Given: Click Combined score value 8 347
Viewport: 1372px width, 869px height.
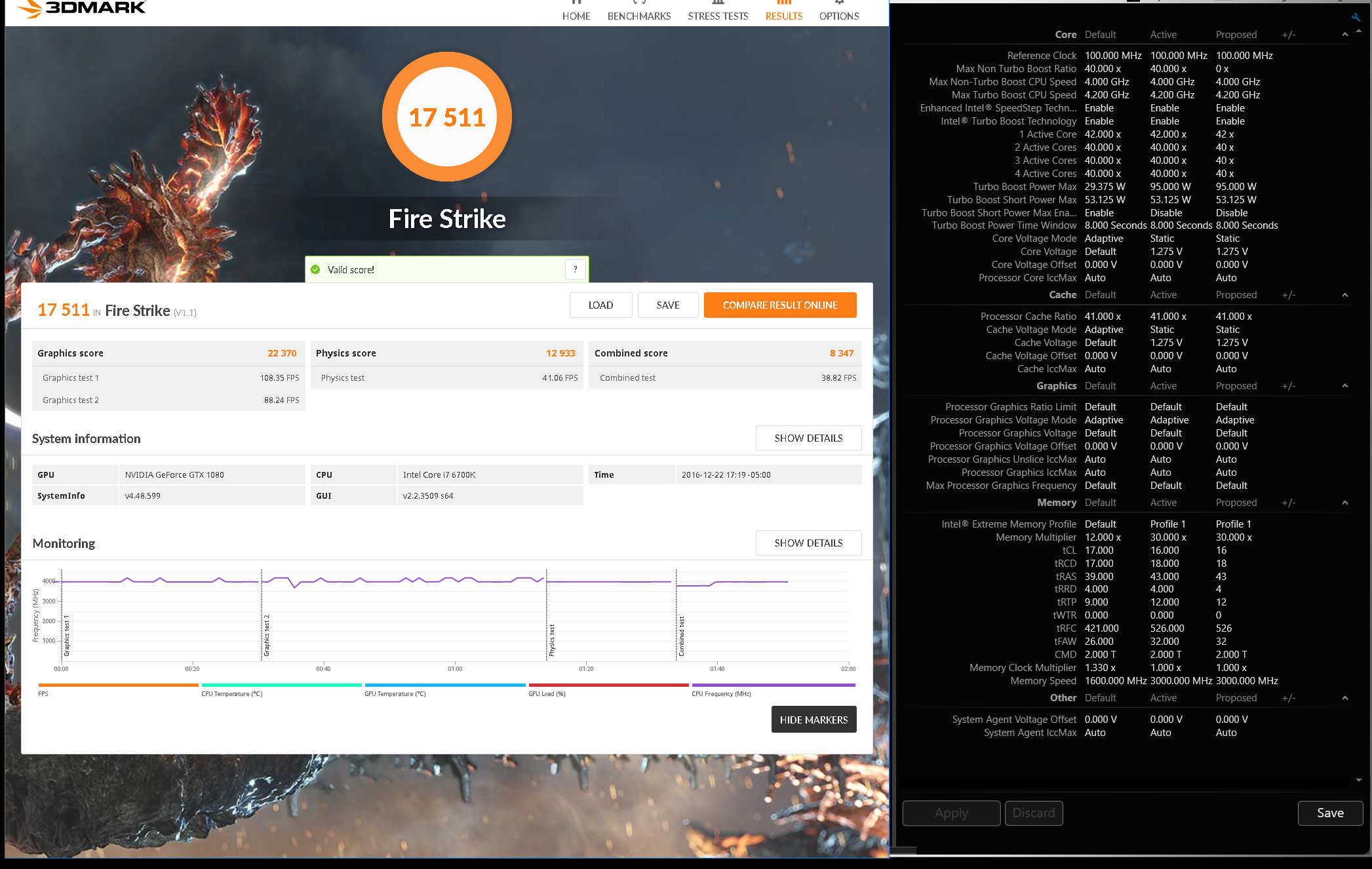Looking at the screenshot, I should (x=842, y=353).
